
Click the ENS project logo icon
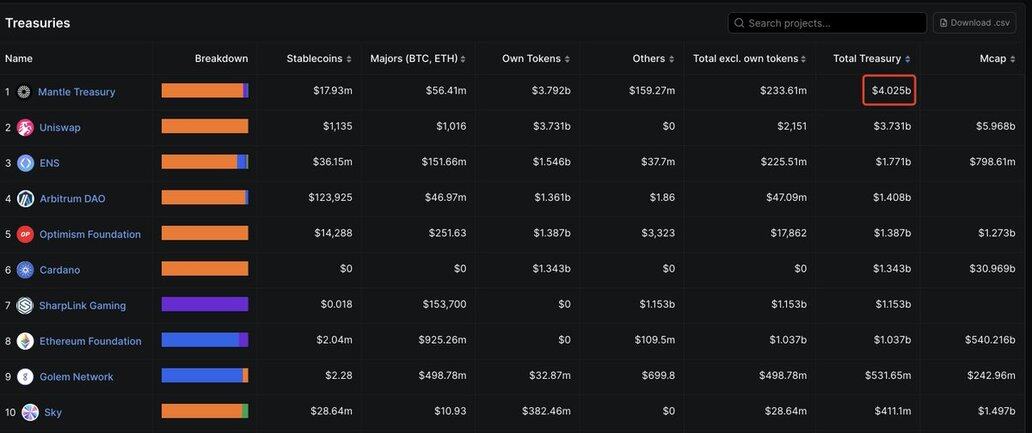click(25, 163)
